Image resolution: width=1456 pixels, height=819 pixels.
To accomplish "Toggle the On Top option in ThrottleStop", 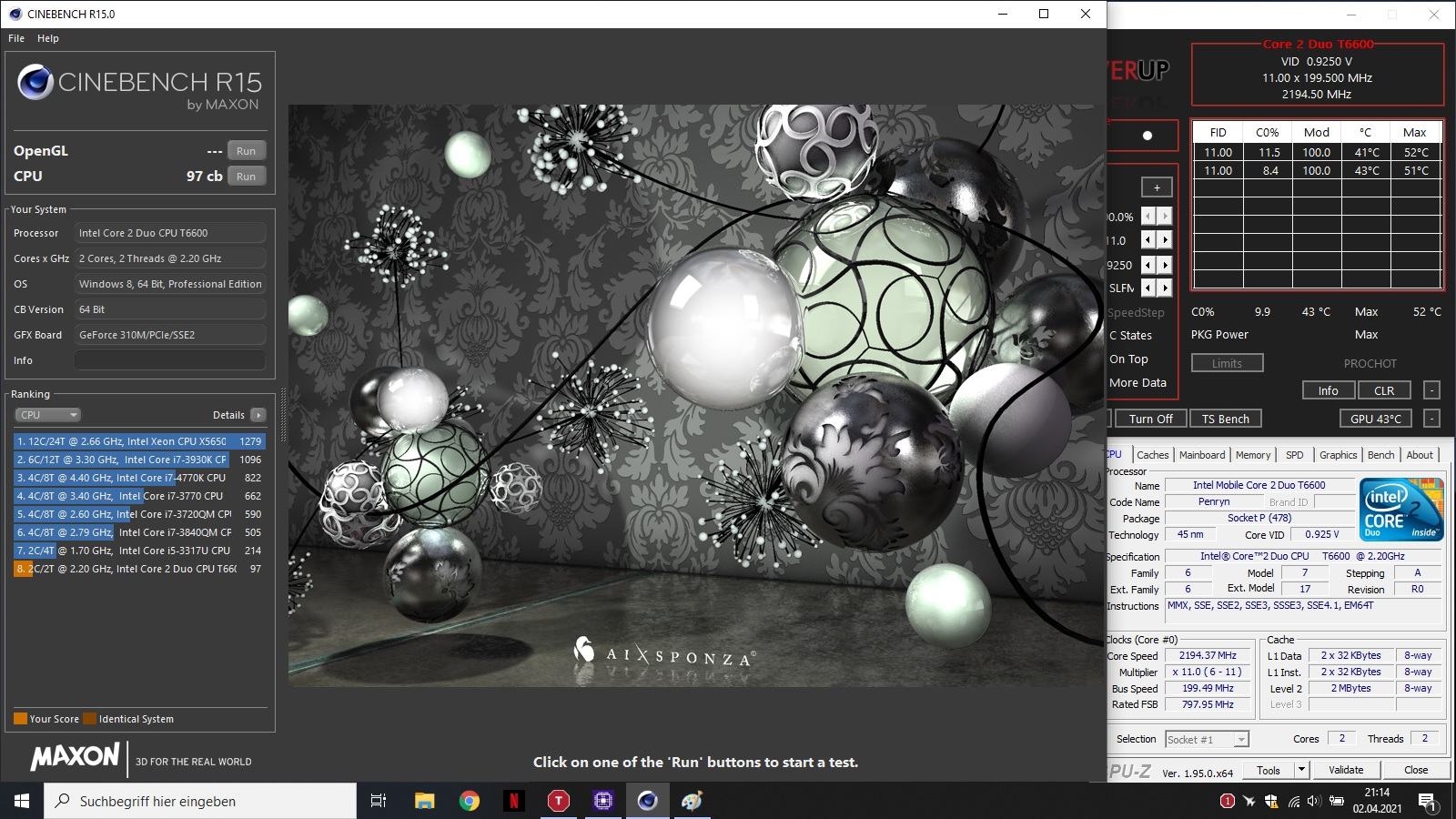I will (x=1128, y=359).
